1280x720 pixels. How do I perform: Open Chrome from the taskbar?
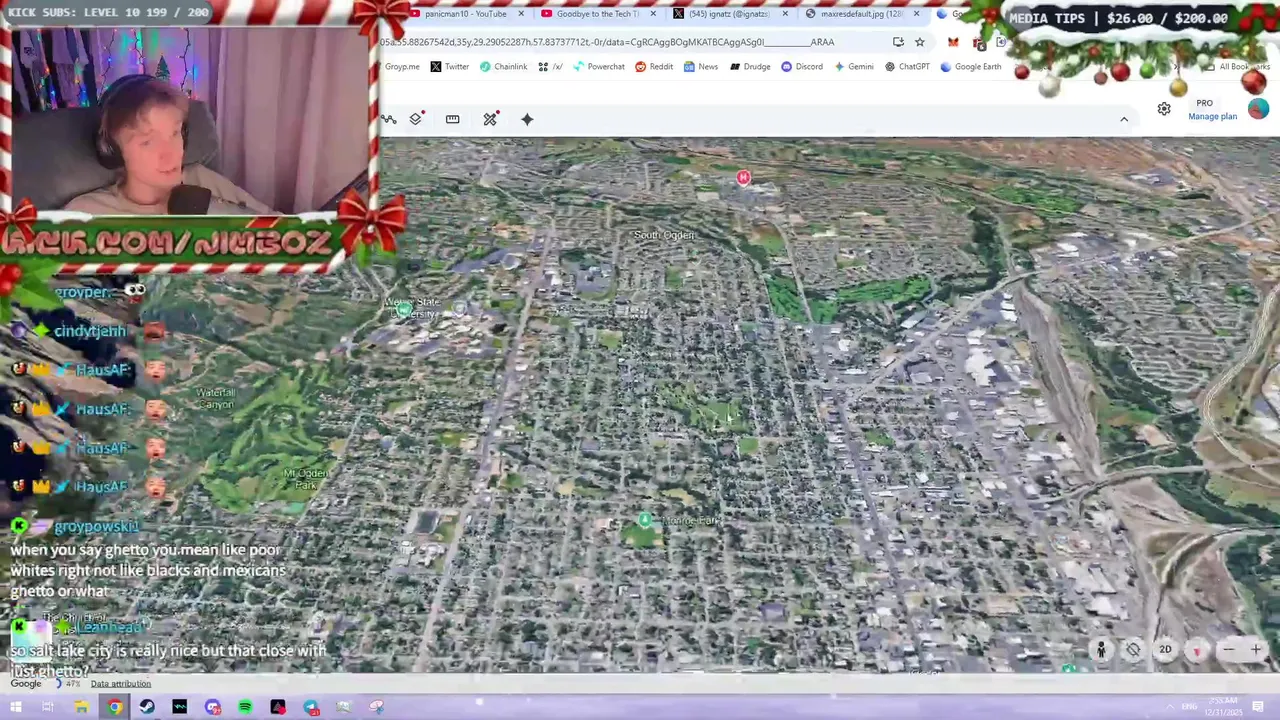pyautogui.click(x=115, y=707)
